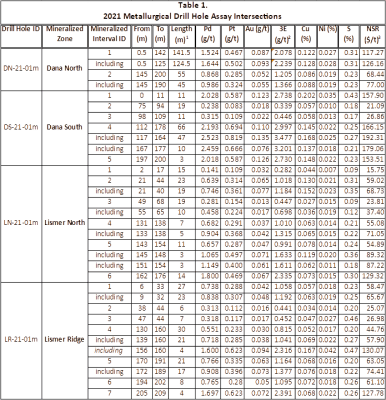Click the 3E value 3.477
The image size is (386, 400).
tap(283, 138)
